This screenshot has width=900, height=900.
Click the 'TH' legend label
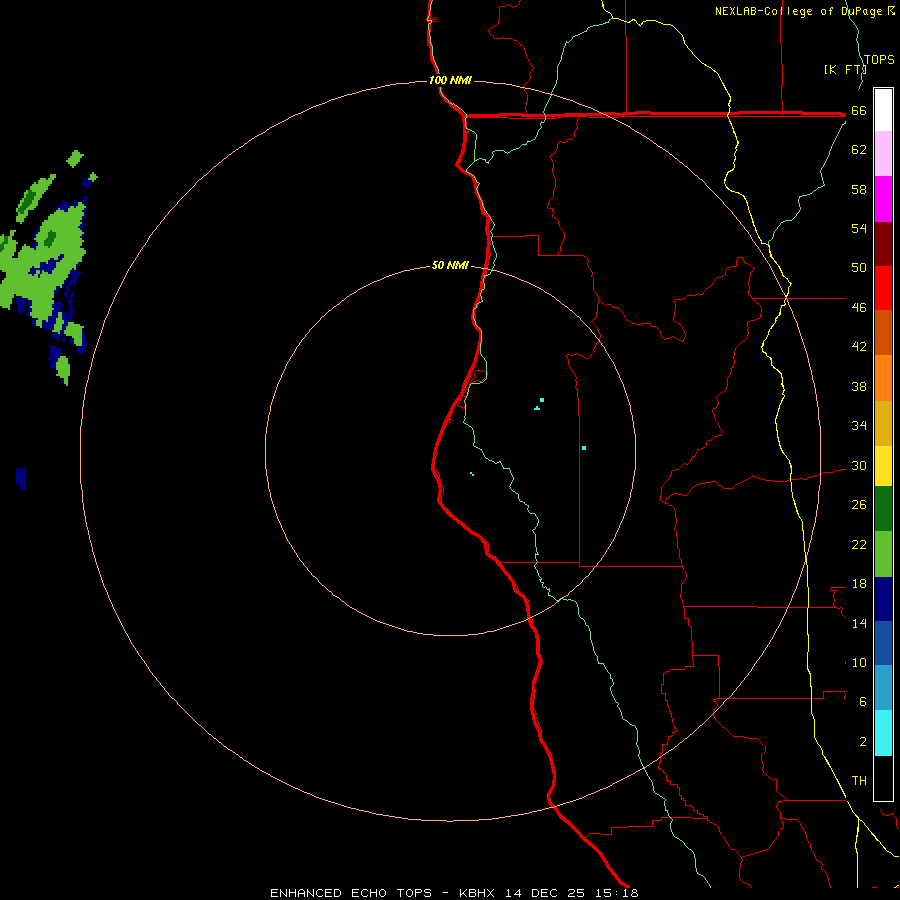(859, 780)
